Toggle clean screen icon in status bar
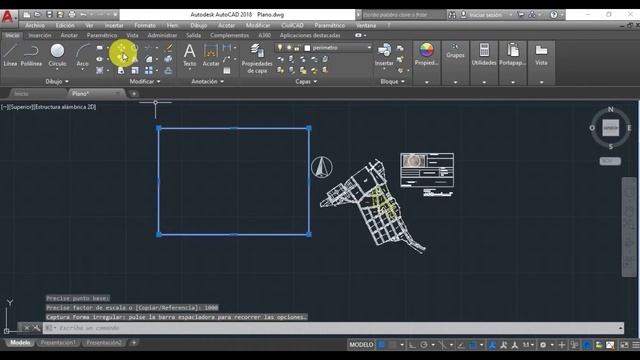This screenshot has width=640, height=360. point(624,345)
